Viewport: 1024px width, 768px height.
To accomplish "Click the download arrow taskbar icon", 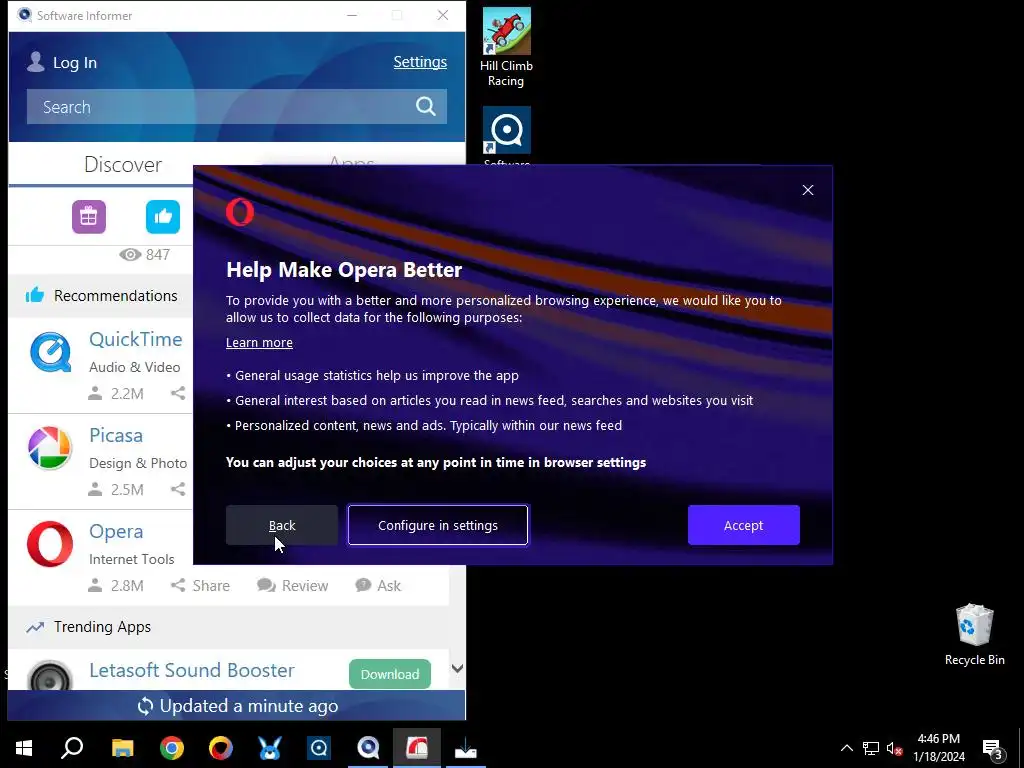I will coord(466,748).
